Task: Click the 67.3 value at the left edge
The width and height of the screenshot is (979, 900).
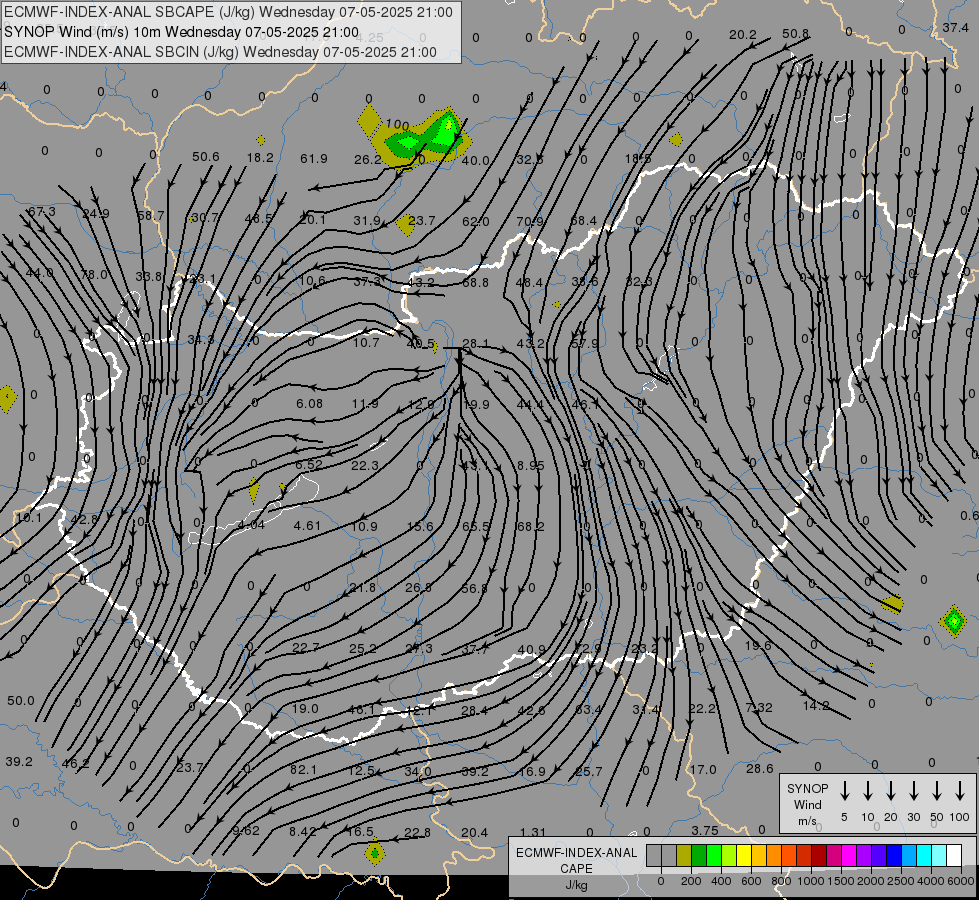Action: [42, 212]
